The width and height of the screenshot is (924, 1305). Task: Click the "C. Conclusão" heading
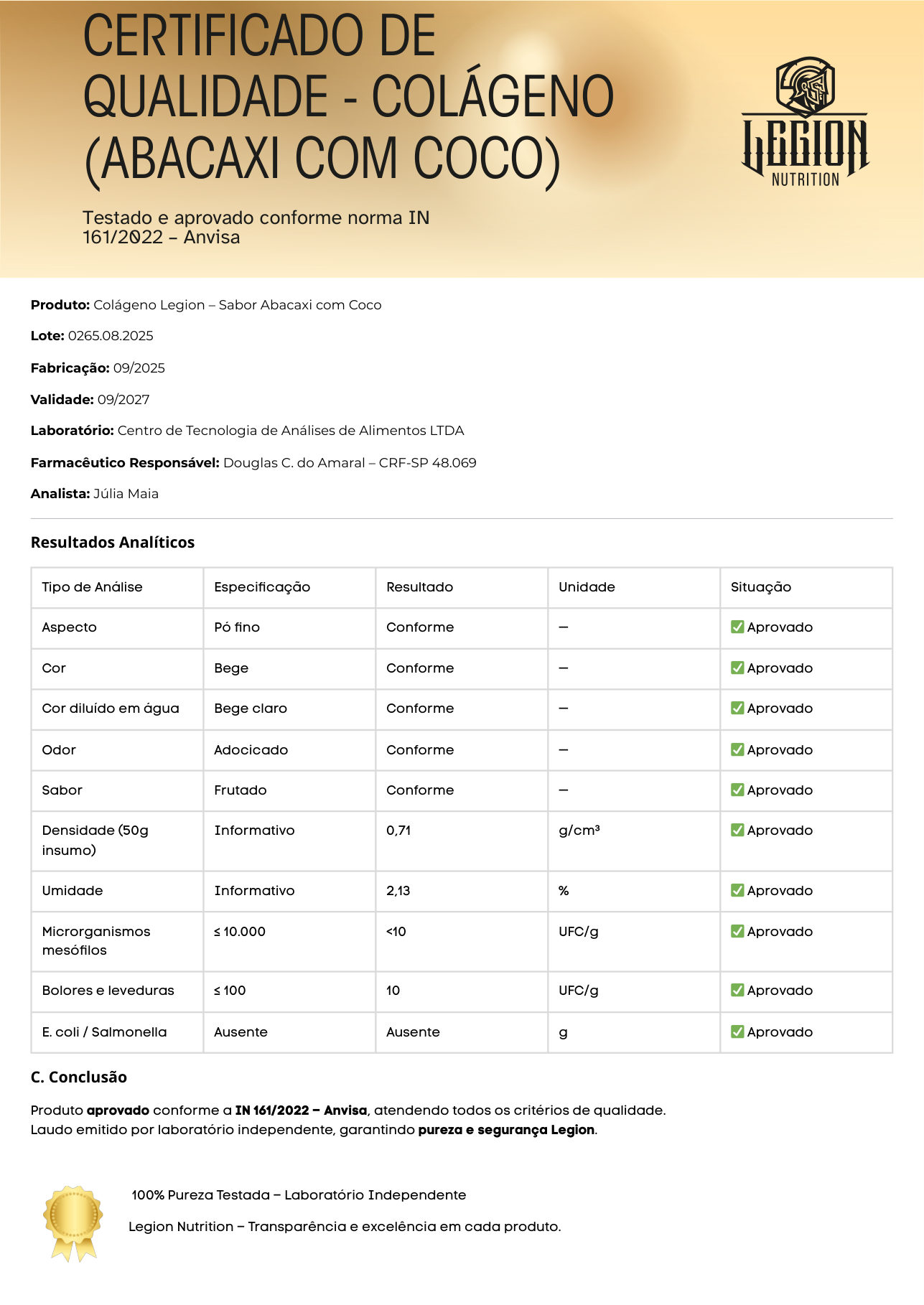(x=79, y=1077)
